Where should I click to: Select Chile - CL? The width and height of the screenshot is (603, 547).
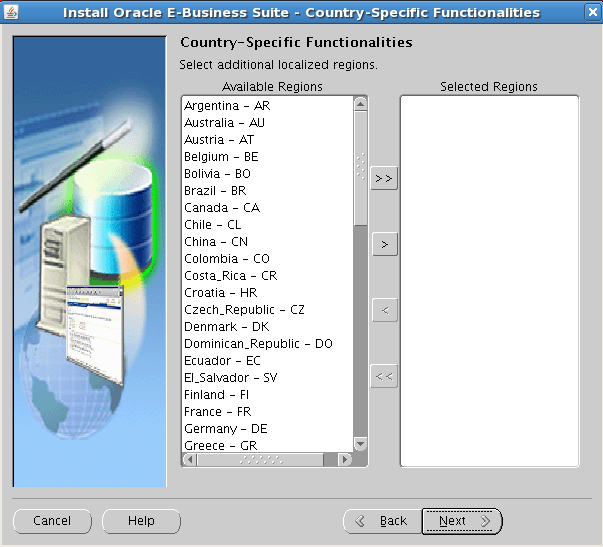click(267, 224)
